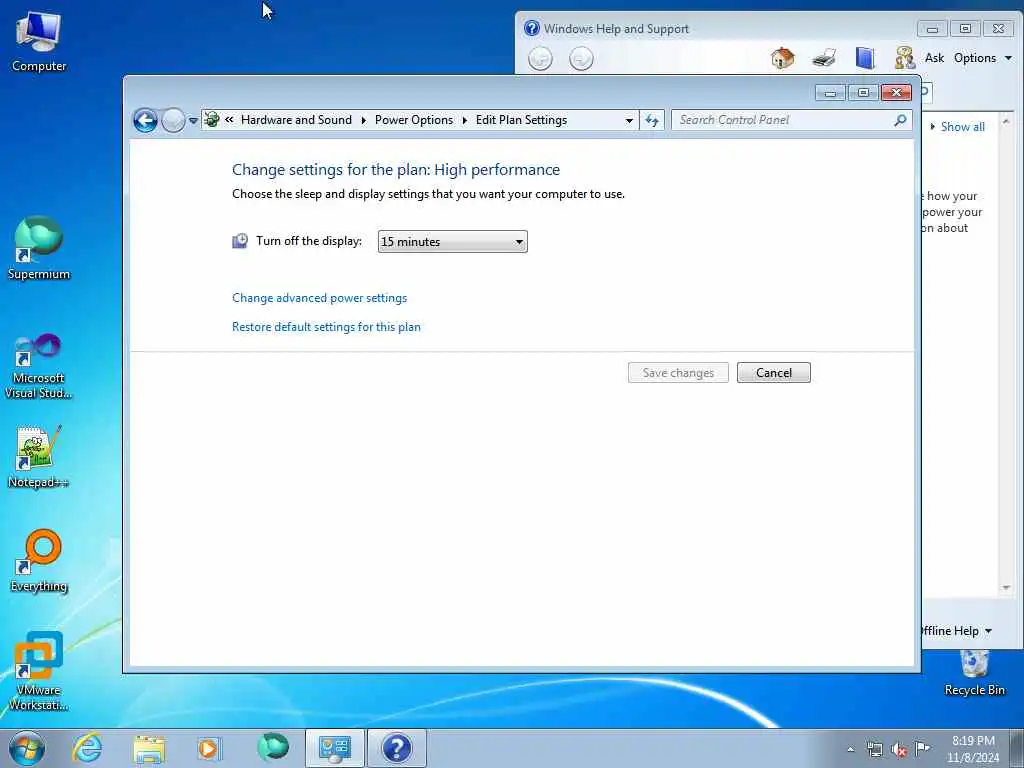Image resolution: width=1024 pixels, height=768 pixels.
Task: Switch to Control Panel taskbar button
Action: coord(334,748)
